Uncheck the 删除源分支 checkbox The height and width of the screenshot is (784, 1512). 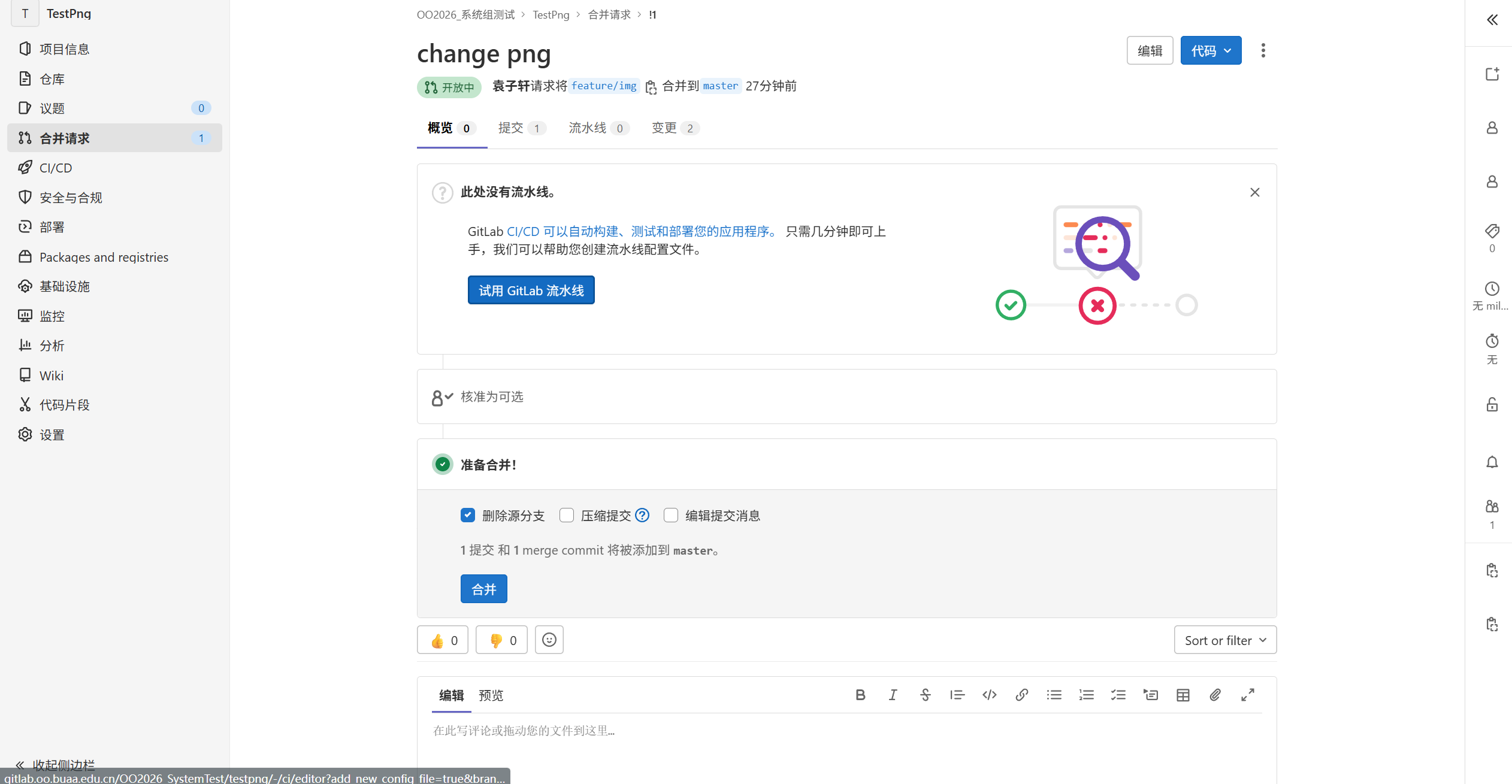(x=468, y=515)
